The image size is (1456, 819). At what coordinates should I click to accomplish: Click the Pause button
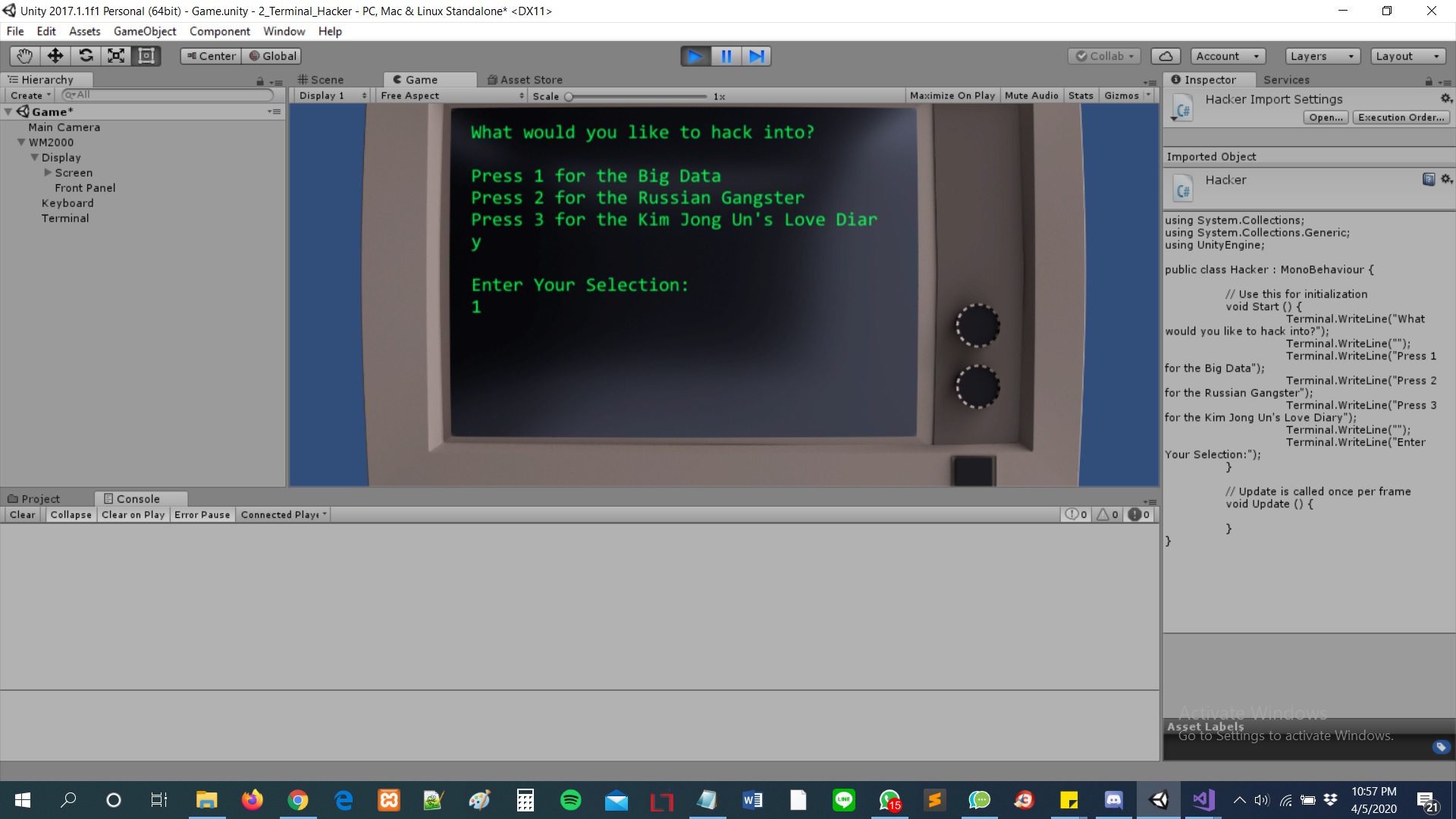click(726, 55)
